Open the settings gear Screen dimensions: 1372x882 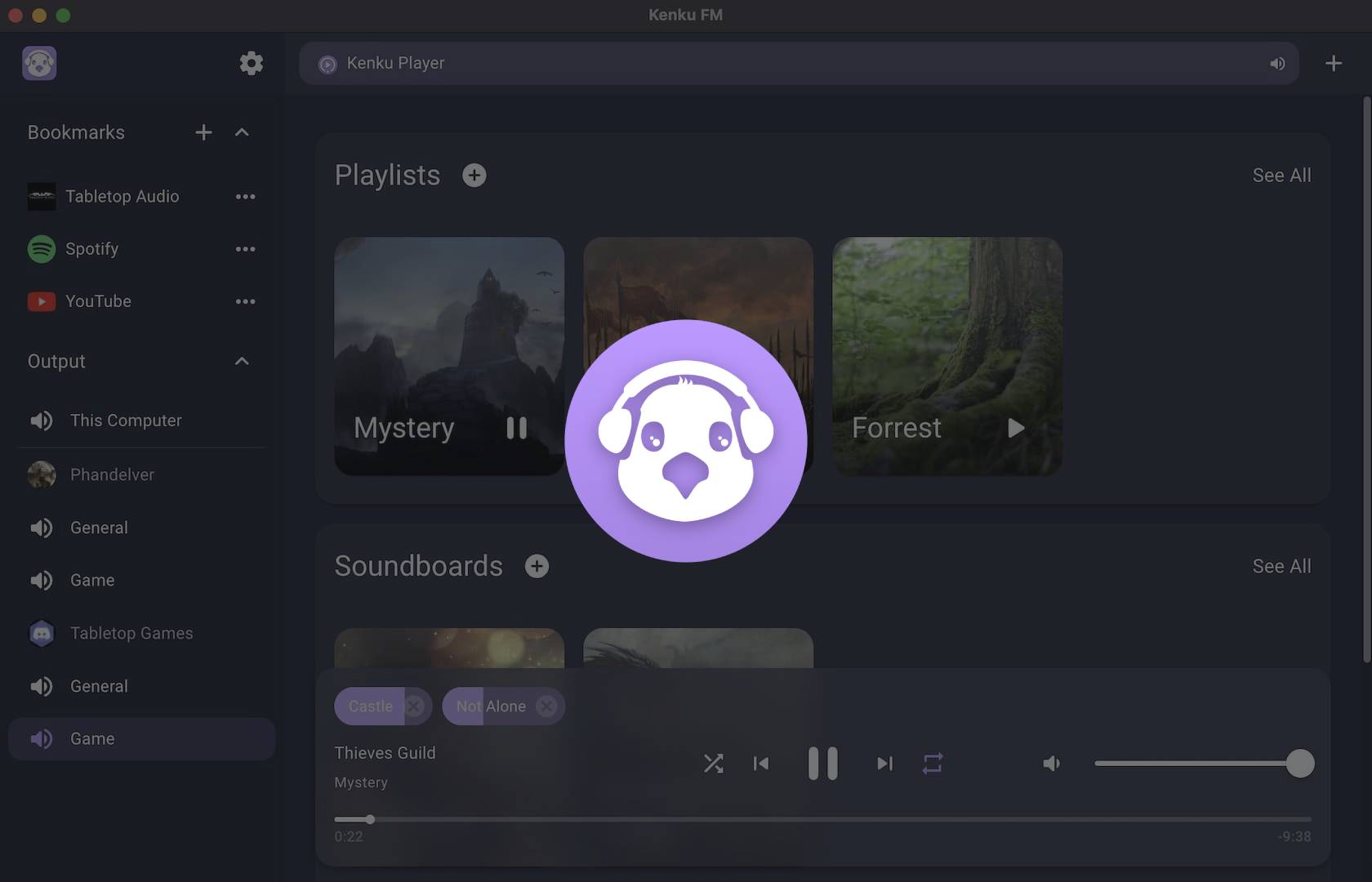tap(251, 63)
